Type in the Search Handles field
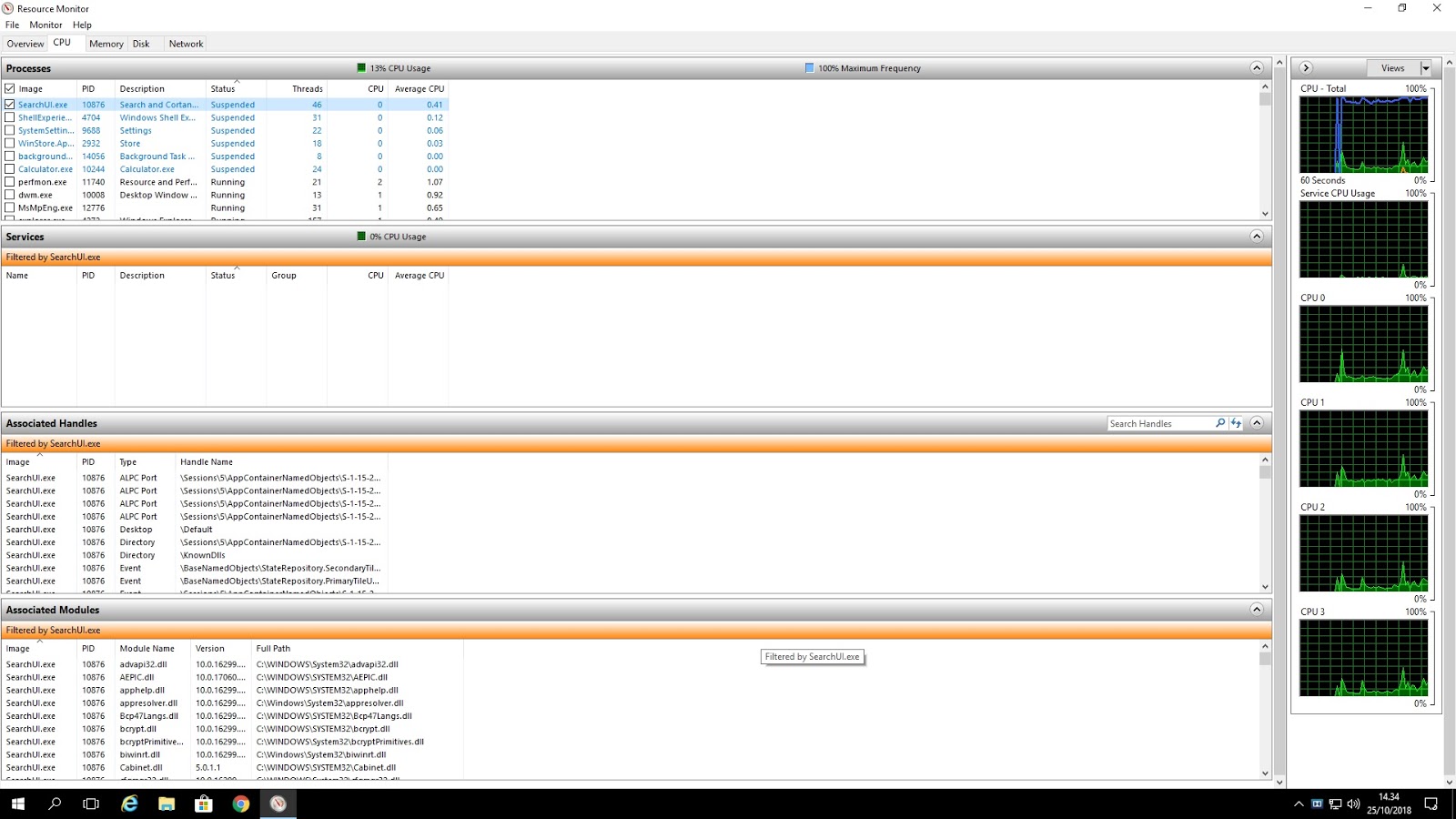Viewport: 1456px width, 819px height. click(1160, 424)
